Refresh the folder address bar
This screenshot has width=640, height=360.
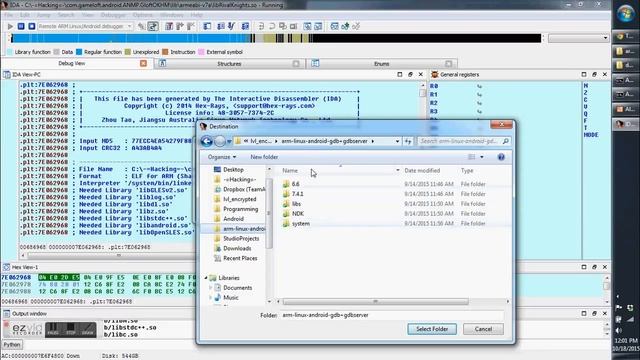pos(408,141)
